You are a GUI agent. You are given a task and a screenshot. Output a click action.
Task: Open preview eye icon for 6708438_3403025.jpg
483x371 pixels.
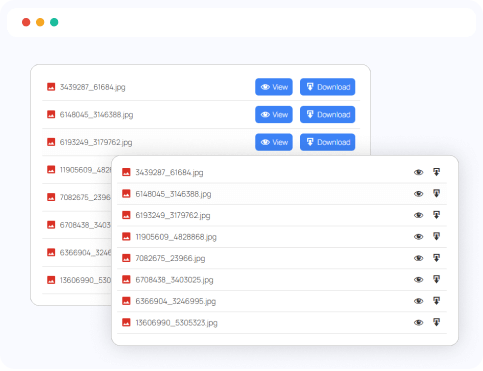click(418, 280)
